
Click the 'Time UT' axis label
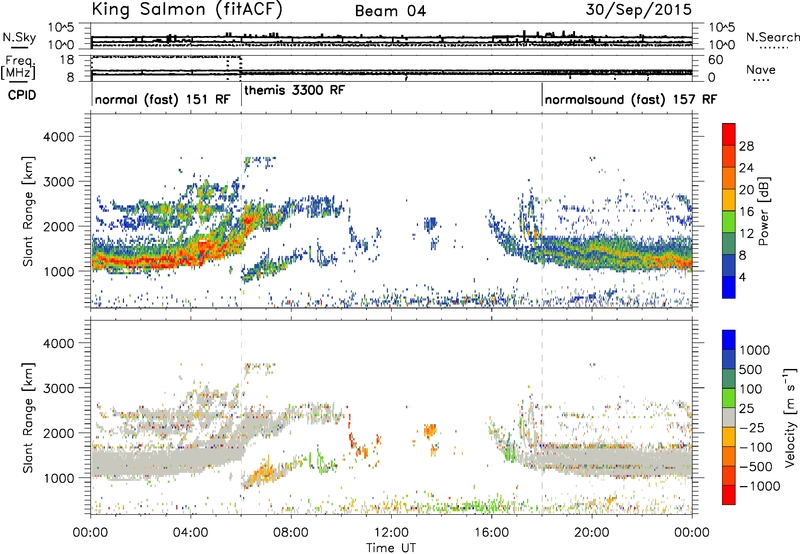point(391,548)
